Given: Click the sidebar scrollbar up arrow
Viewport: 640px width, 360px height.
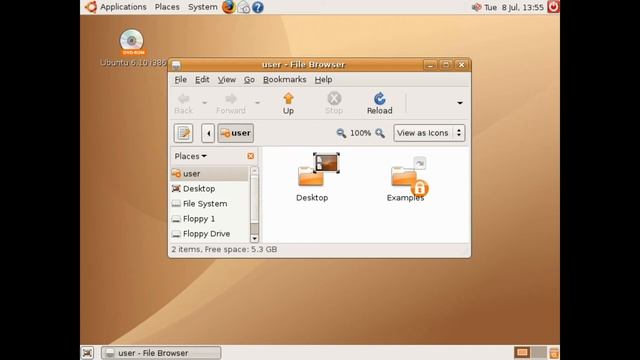Looking at the screenshot, I should 254,170.
